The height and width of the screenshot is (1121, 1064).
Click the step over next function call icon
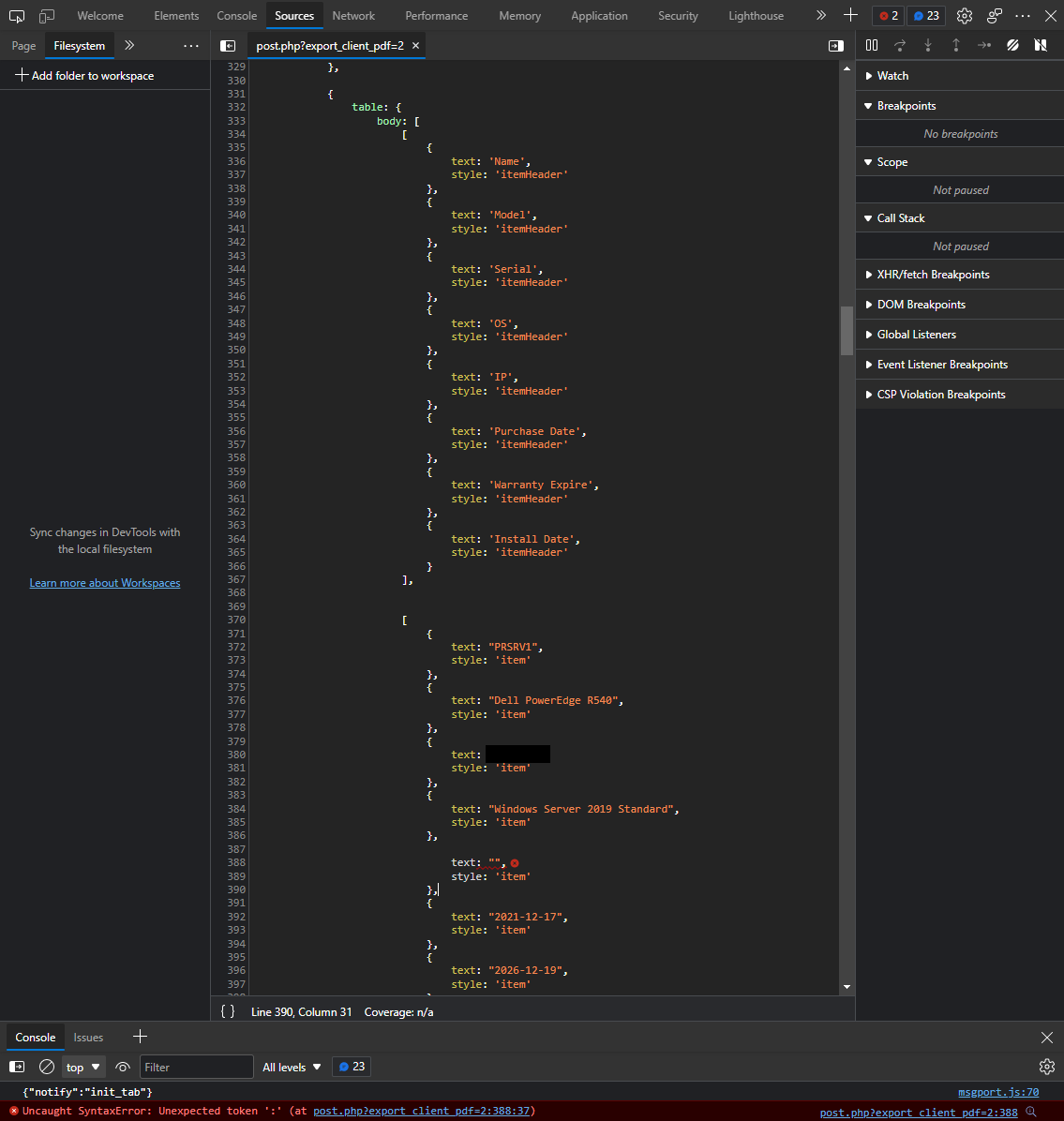[x=900, y=44]
